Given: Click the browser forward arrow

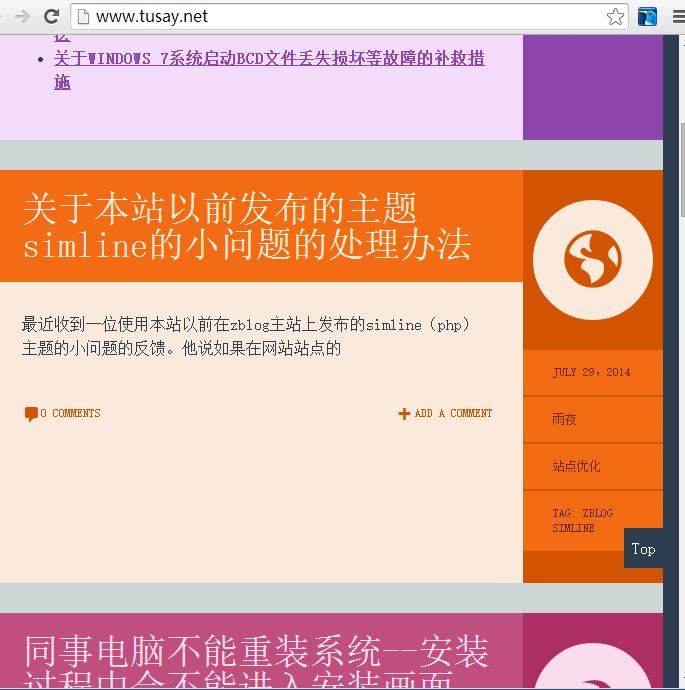Looking at the screenshot, I should point(22,17).
